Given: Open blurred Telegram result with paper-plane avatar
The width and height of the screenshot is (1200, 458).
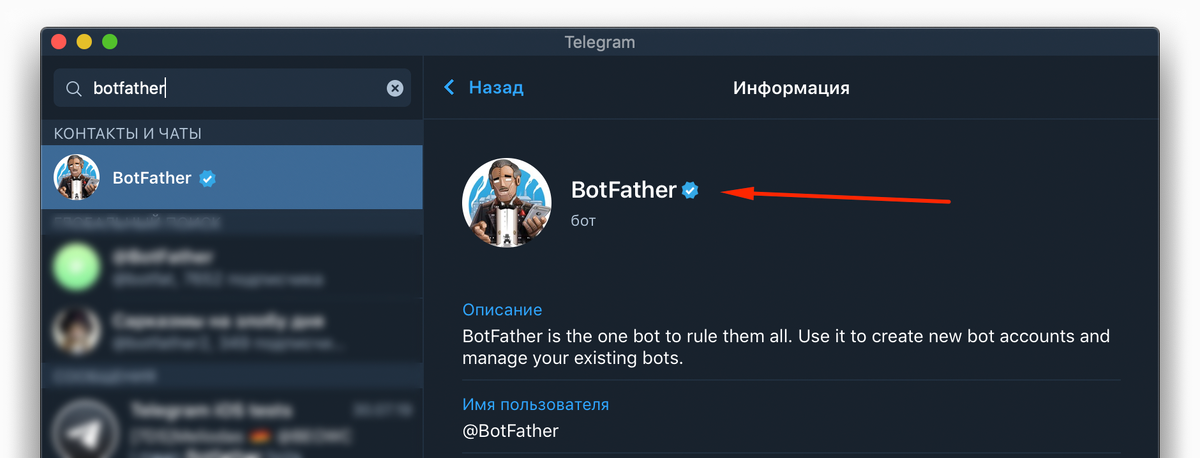Looking at the screenshot, I should [232, 424].
